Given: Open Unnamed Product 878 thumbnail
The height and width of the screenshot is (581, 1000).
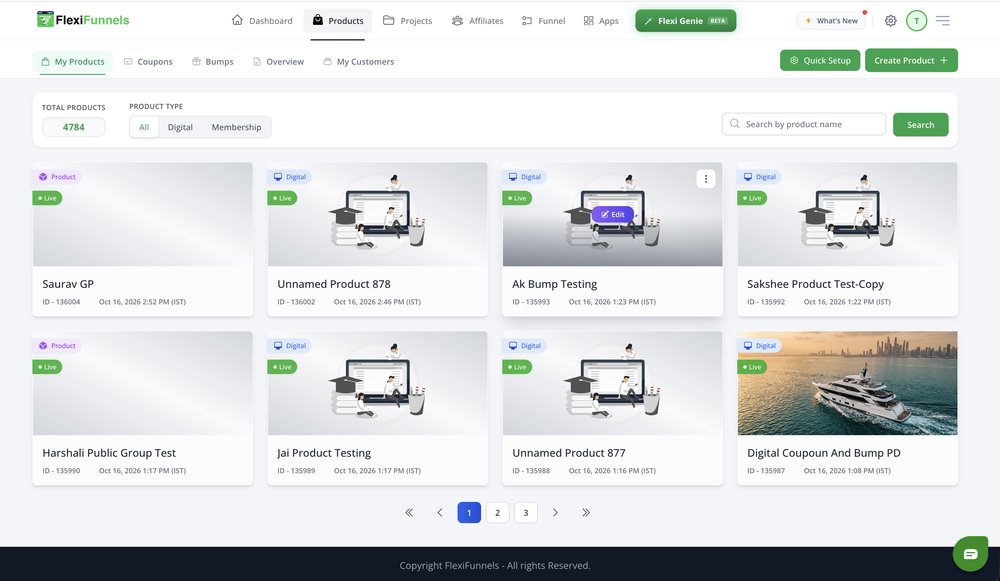Looking at the screenshot, I should coord(378,214).
